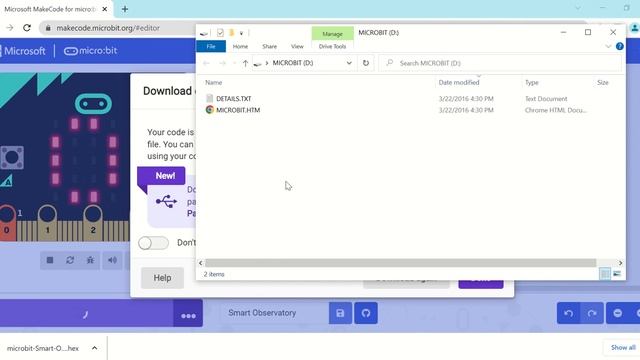Screen dimensions: 640x360
Task: Open more download options ellipsis
Action: (188, 313)
